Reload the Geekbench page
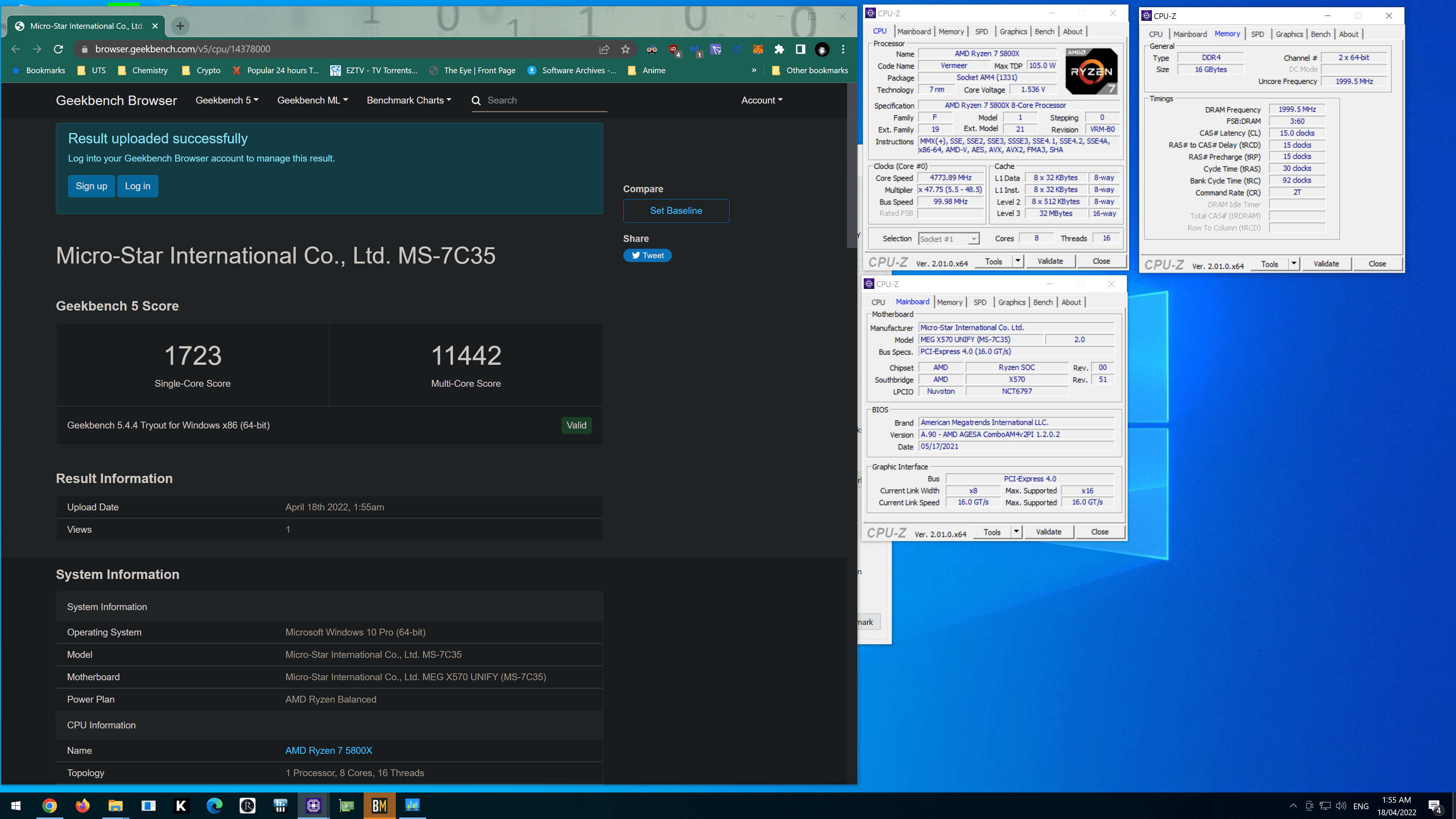 coord(58,49)
